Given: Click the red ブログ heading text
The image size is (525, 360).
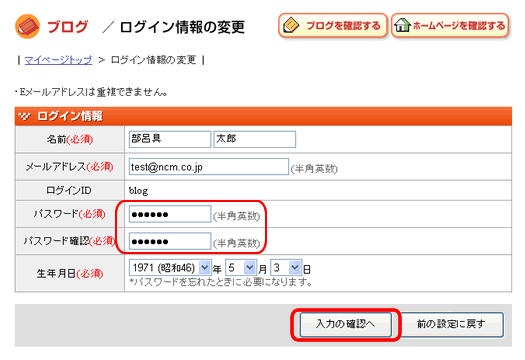Looking at the screenshot, I should tap(68, 26).
